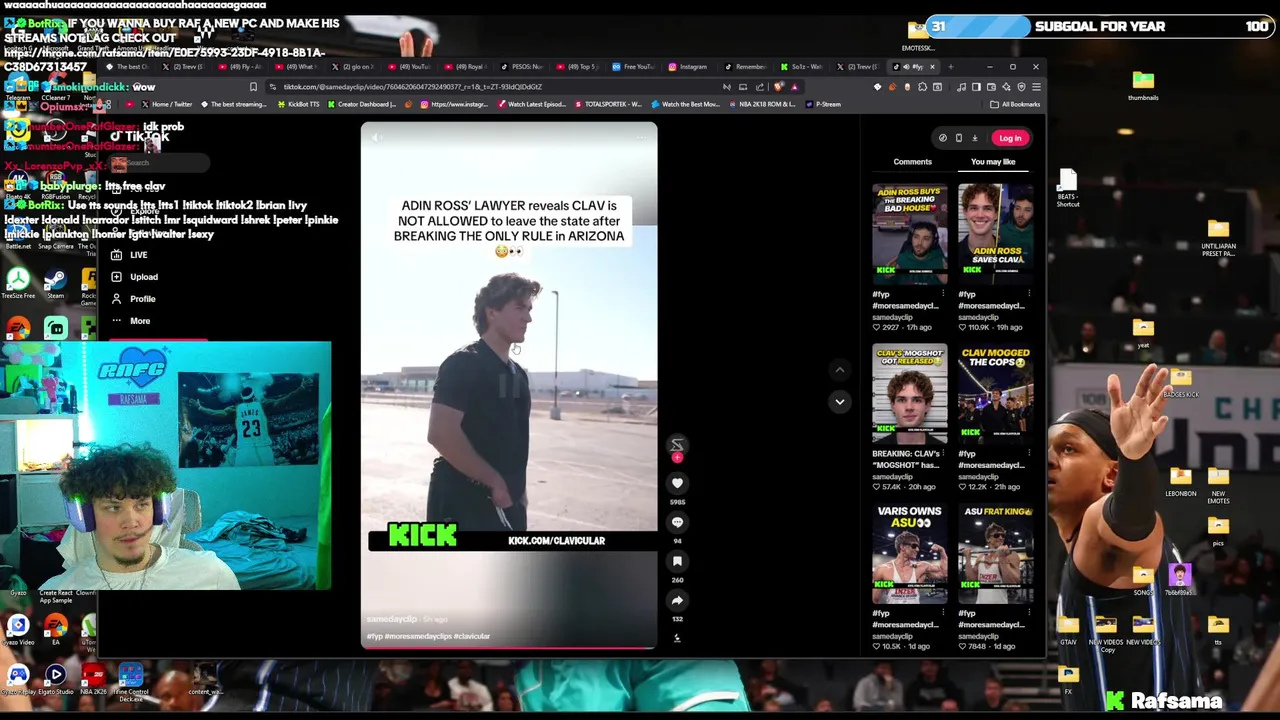Open 'ADIN ROSS SAVES CLAV' video thumbnail

tap(995, 232)
